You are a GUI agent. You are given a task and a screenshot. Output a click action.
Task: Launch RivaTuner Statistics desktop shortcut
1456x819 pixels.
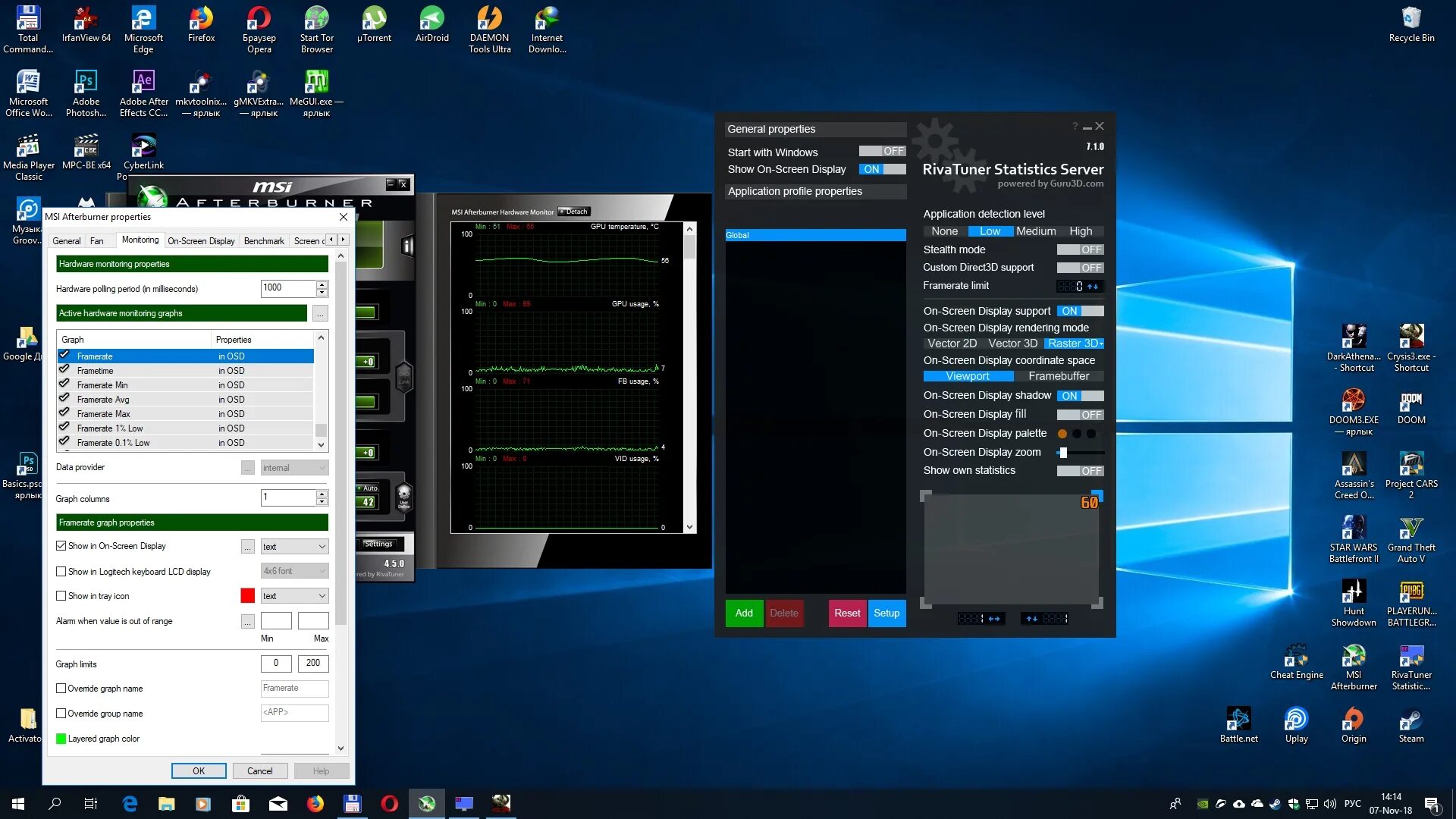coord(1411,667)
